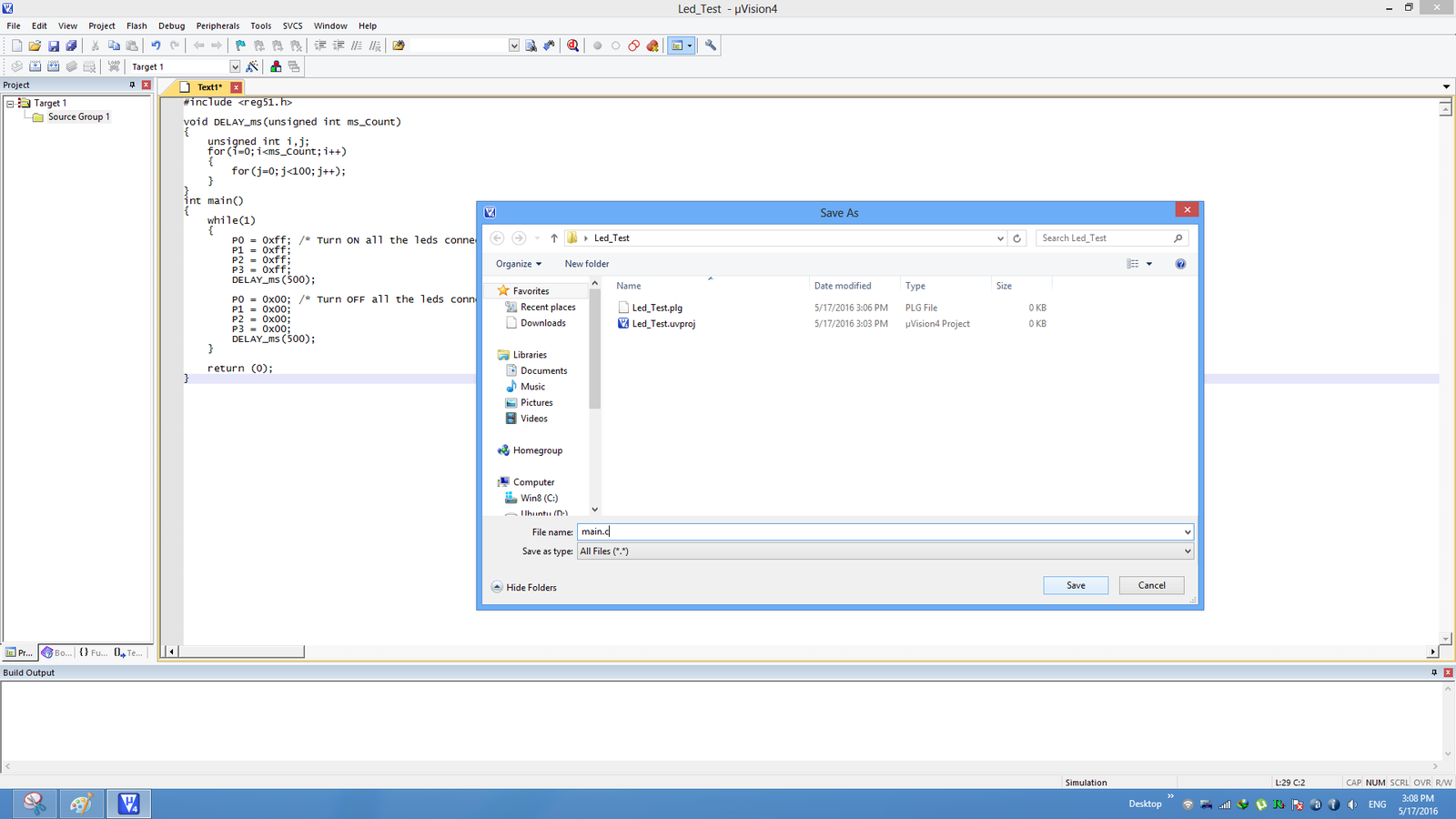1456x819 pixels.
Task: Collapse the Target 1 tree node
Action: (11, 104)
